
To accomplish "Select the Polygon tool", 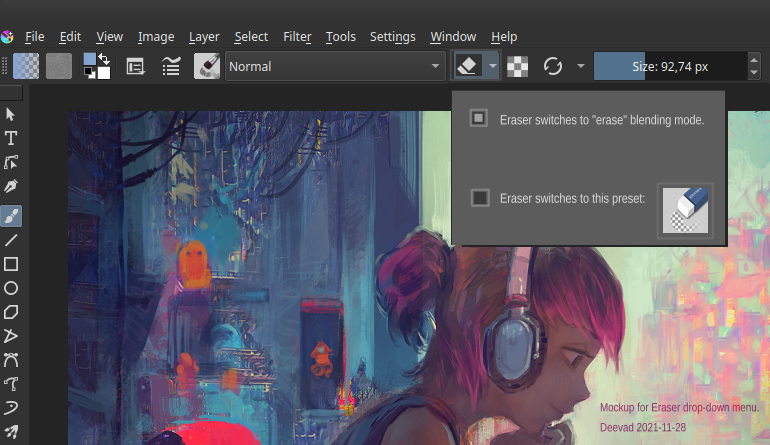I will (x=11, y=312).
